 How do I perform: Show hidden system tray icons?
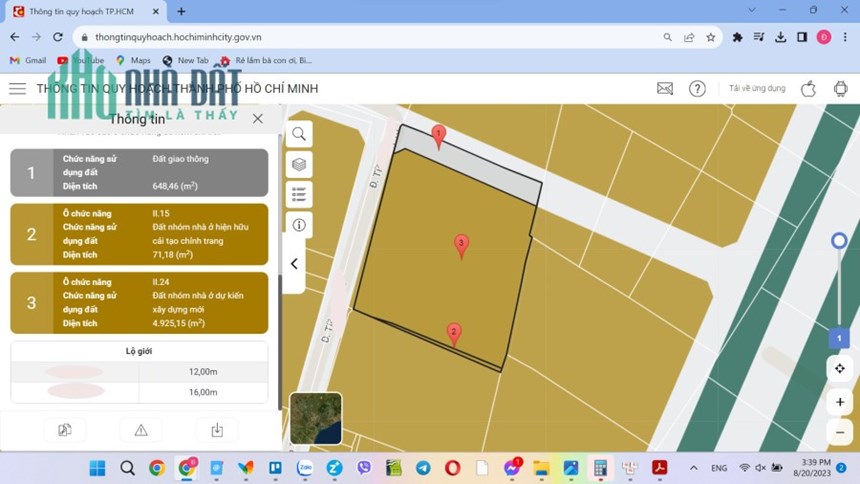click(x=694, y=468)
